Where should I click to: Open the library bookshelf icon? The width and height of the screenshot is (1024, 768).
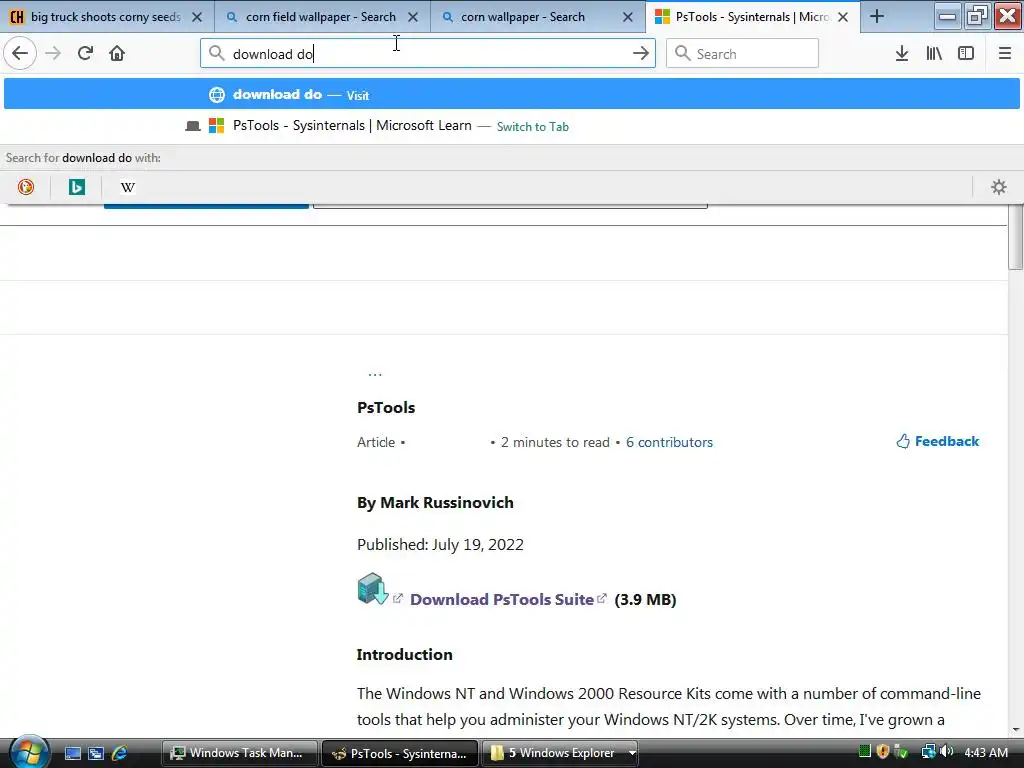point(934,54)
